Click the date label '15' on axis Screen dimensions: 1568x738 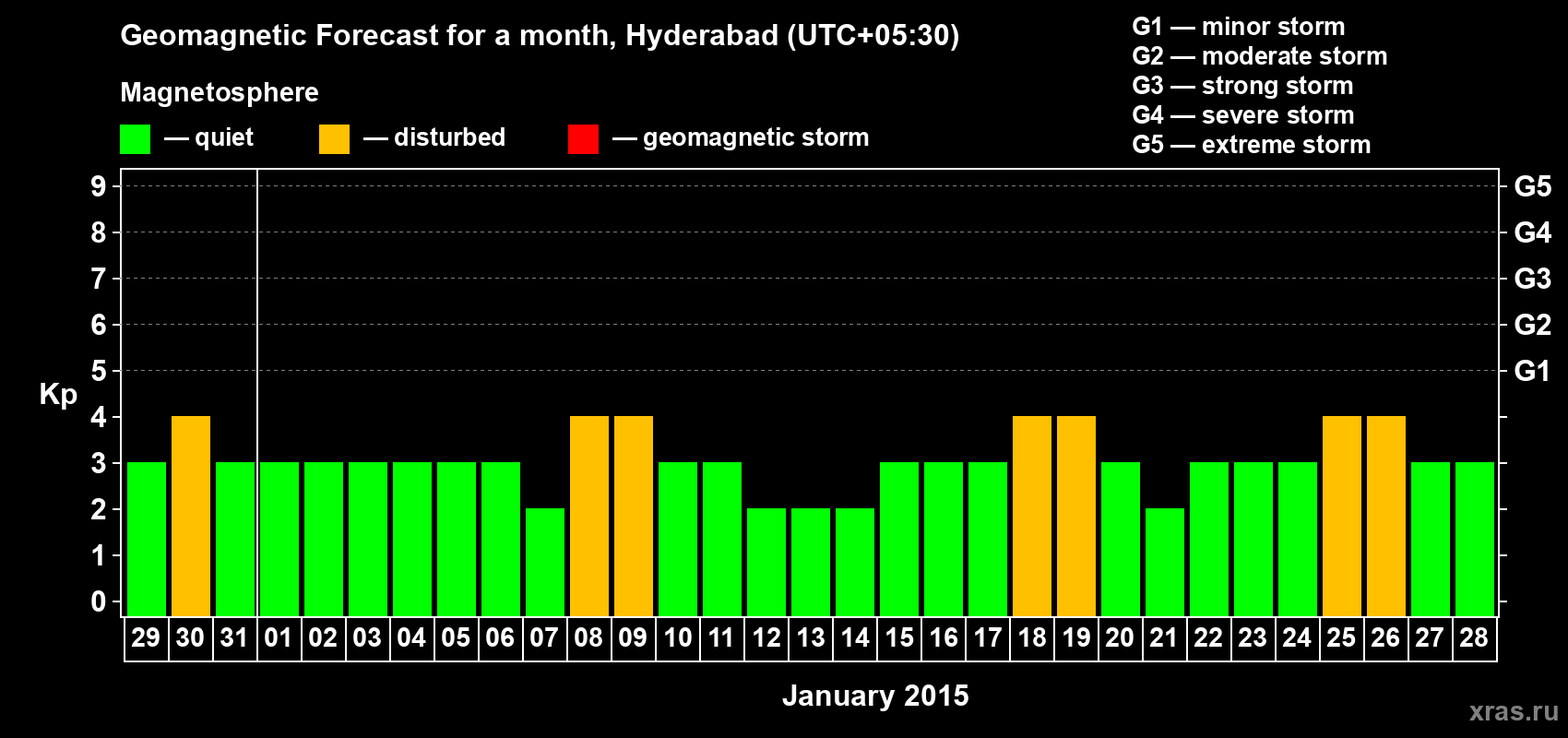click(x=898, y=638)
